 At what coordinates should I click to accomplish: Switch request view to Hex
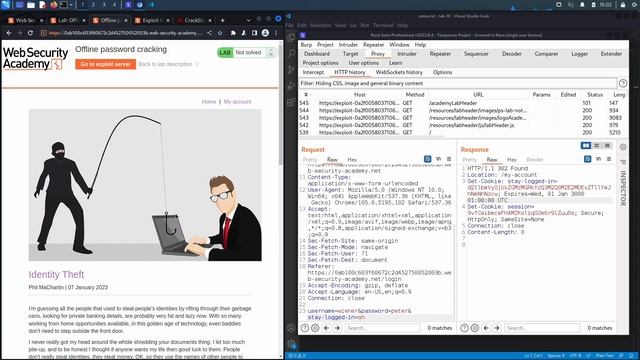[352, 160]
